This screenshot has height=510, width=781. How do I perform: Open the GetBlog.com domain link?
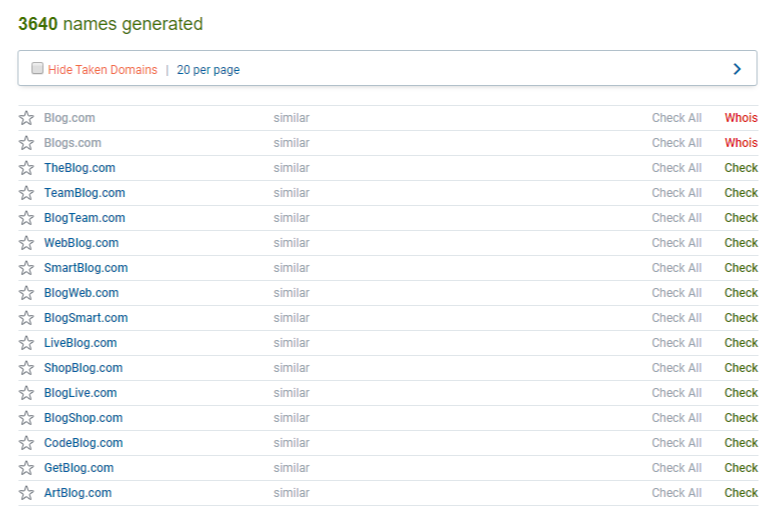[x=79, y=468]
